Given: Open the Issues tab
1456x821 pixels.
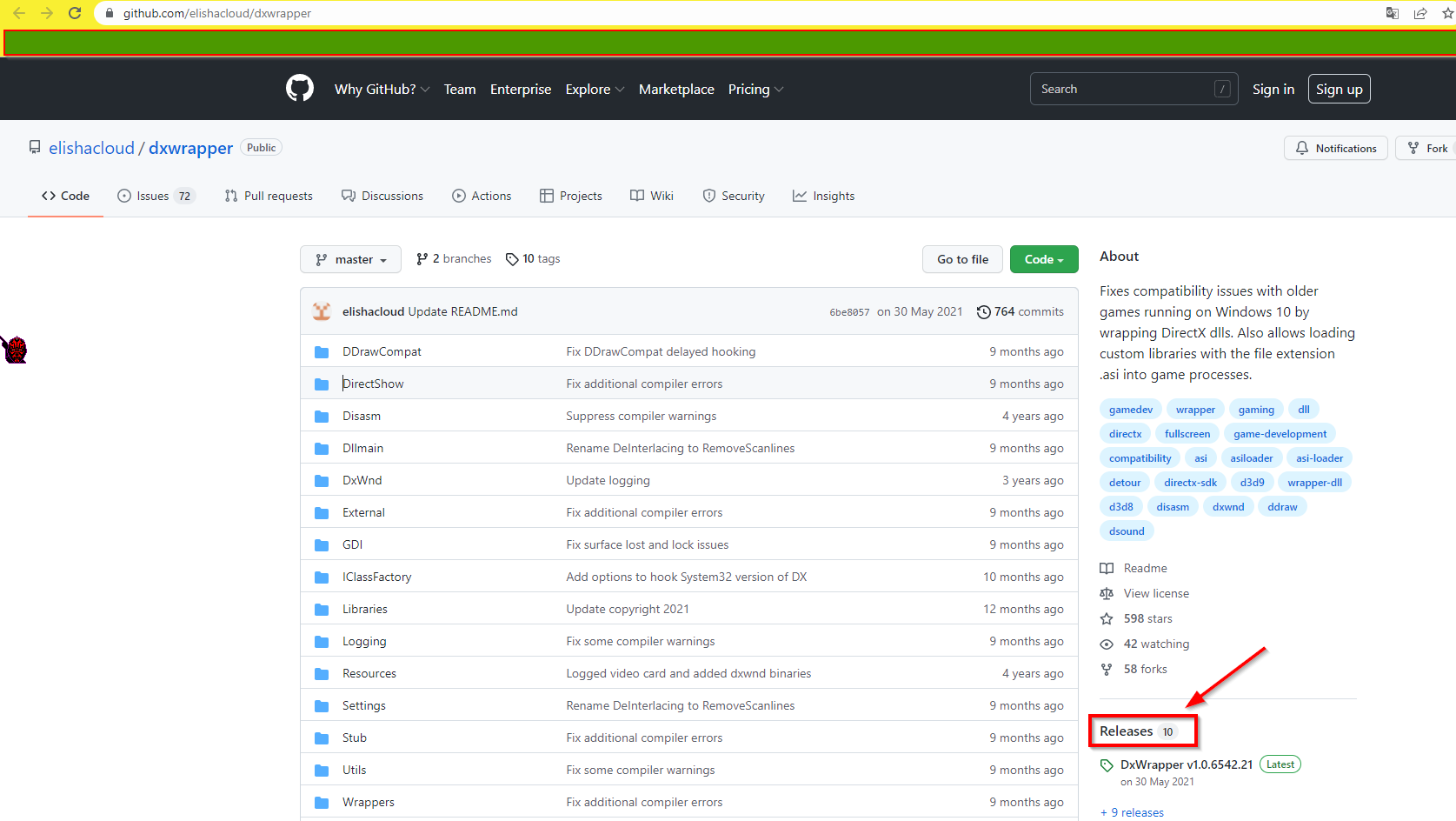Looking at the screenshot, I should pos(156,197).
